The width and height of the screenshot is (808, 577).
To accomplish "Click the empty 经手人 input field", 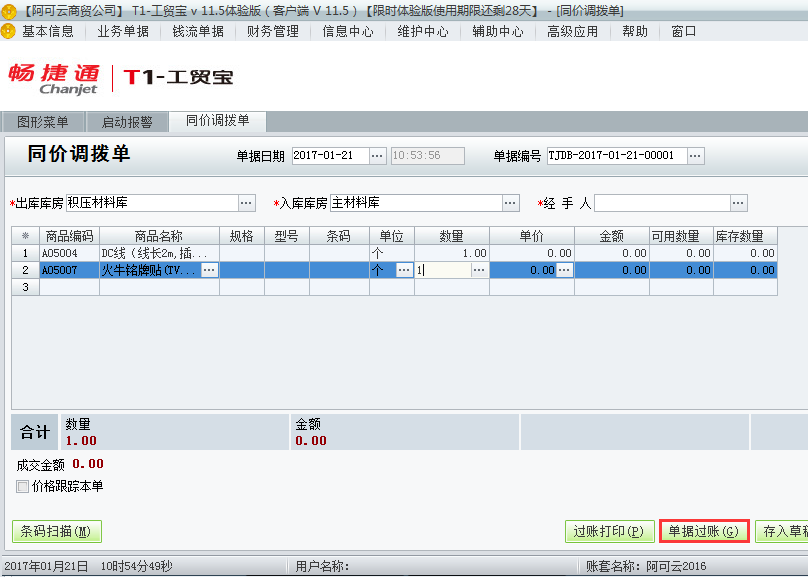I will click(x=662, y=203).
